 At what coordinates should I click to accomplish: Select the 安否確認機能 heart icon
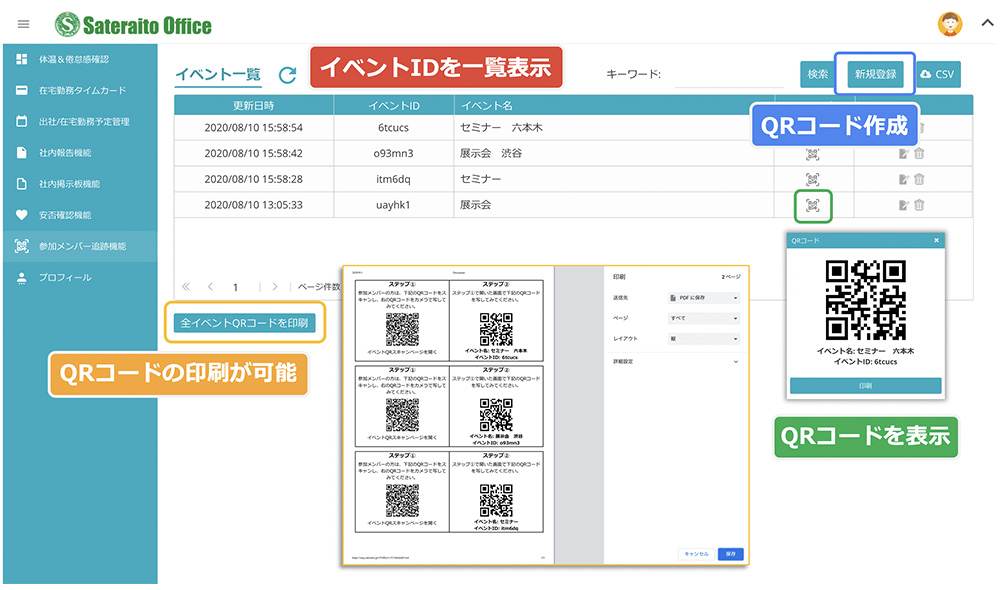[22, 215]
